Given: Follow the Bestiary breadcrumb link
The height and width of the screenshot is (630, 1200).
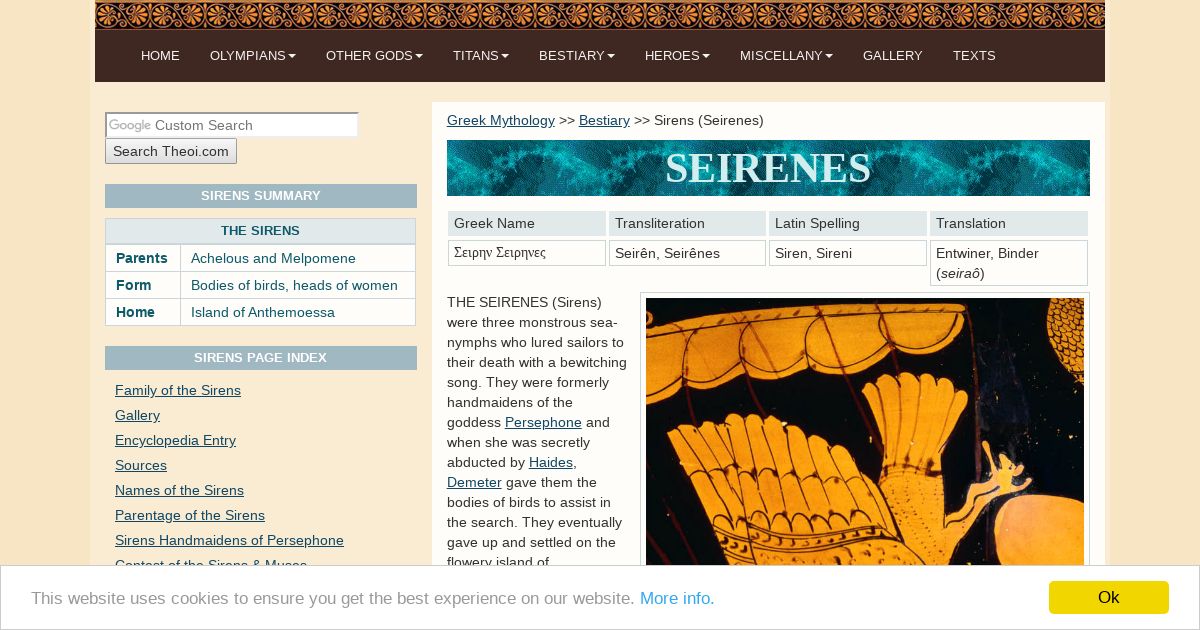Looking at the screenshot, I should [x=604, y=120].
